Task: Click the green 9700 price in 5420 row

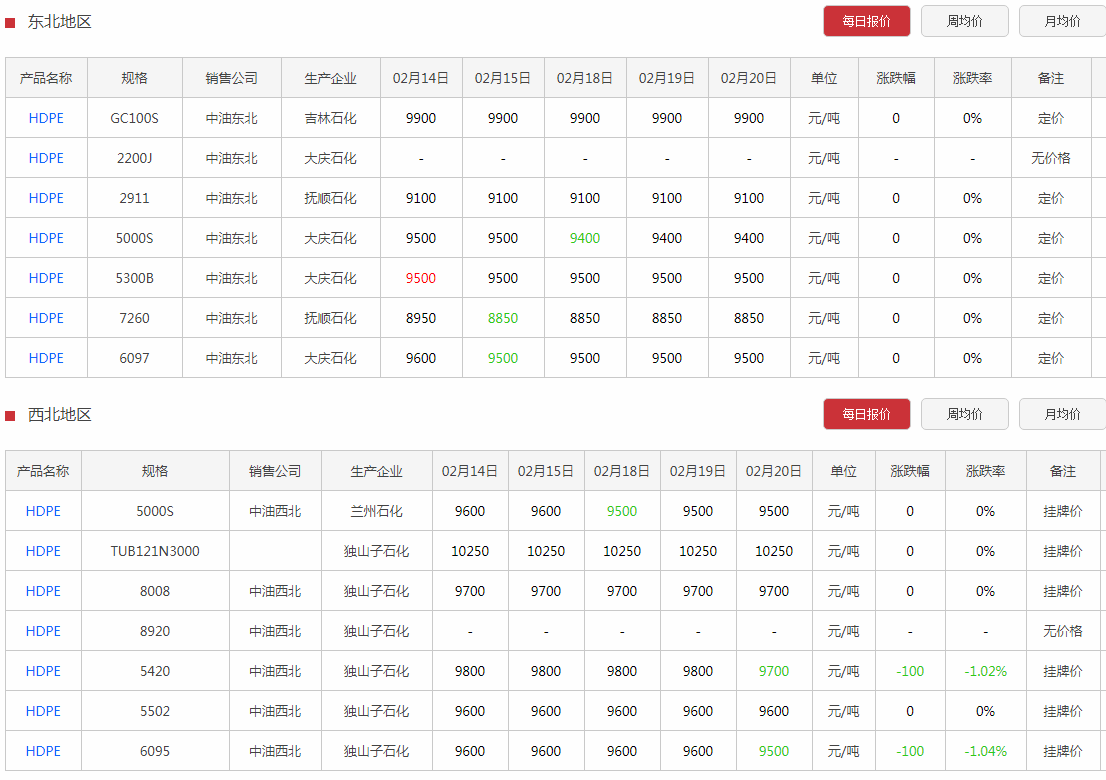Action: click(x=774, y=671)
